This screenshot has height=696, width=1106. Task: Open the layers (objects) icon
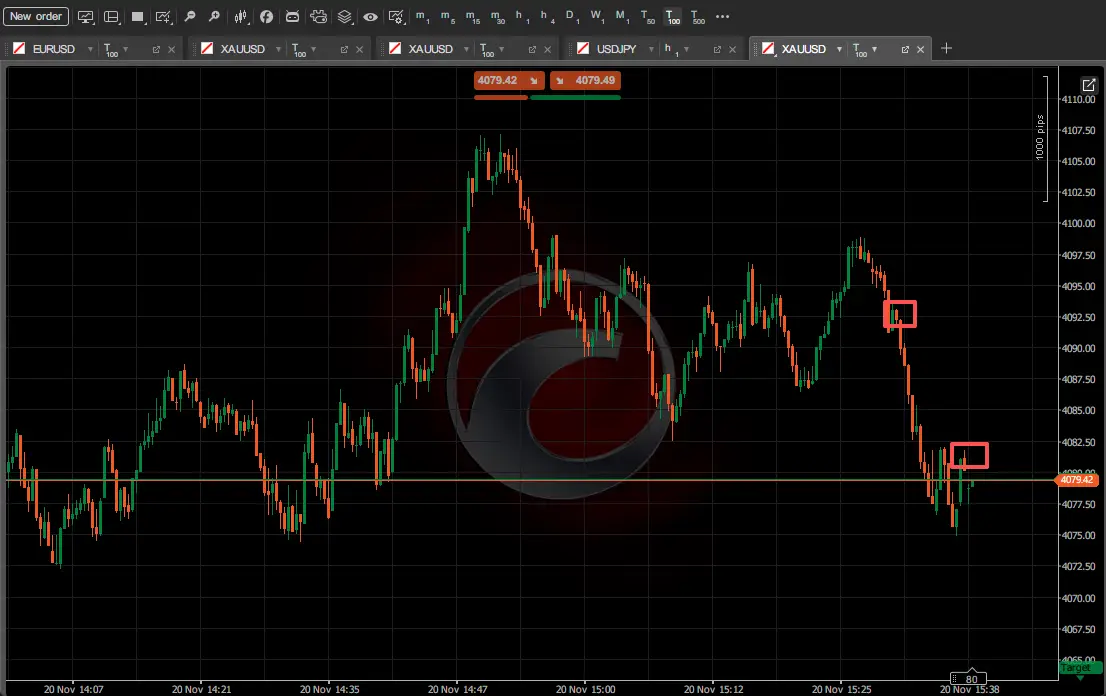pyautogui.click(x=345, y=16)
